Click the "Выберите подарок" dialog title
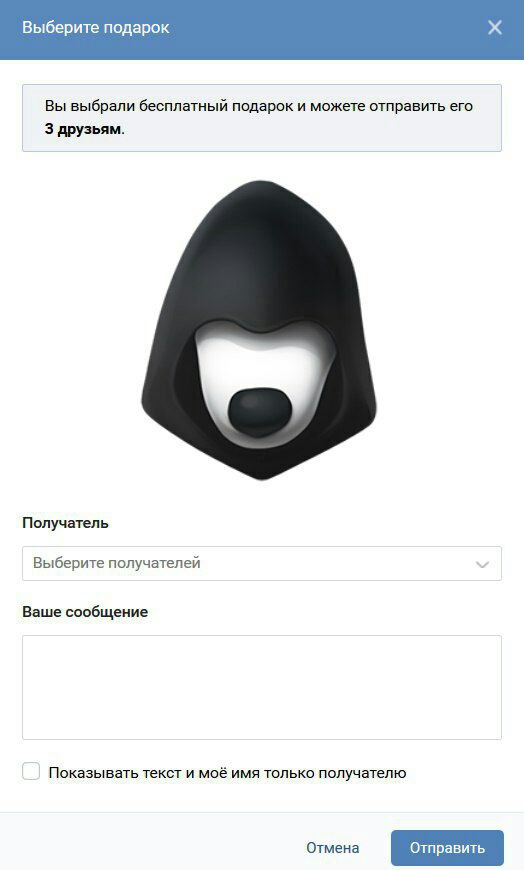Image resolution: width=524 pixels, height=870 pixels. pos(95,27)
